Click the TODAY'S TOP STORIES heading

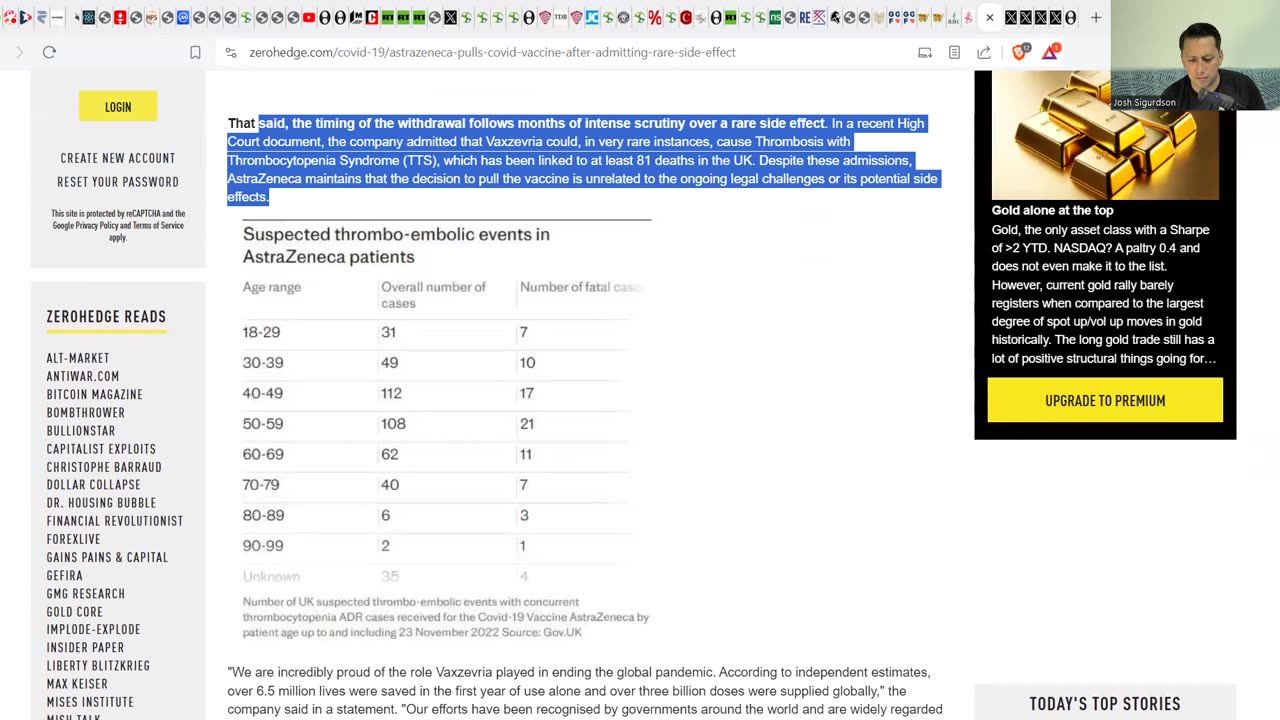click(x=1105, y=704)
